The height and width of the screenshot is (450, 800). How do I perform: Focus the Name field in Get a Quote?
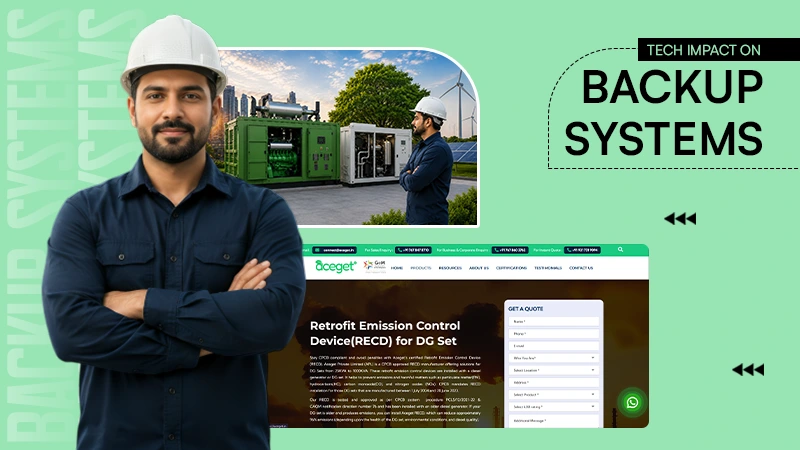tap(554, 321)
